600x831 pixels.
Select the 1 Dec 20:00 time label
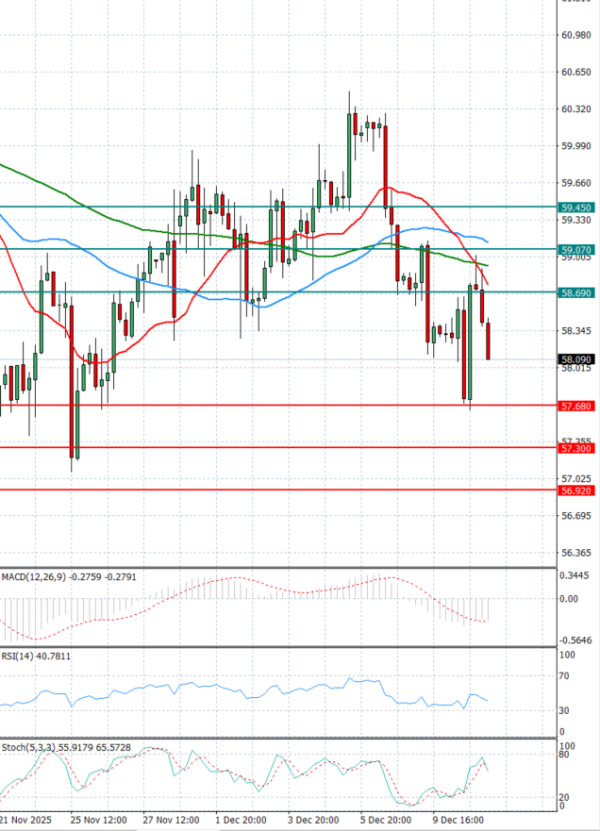click(x=241, y=817)
